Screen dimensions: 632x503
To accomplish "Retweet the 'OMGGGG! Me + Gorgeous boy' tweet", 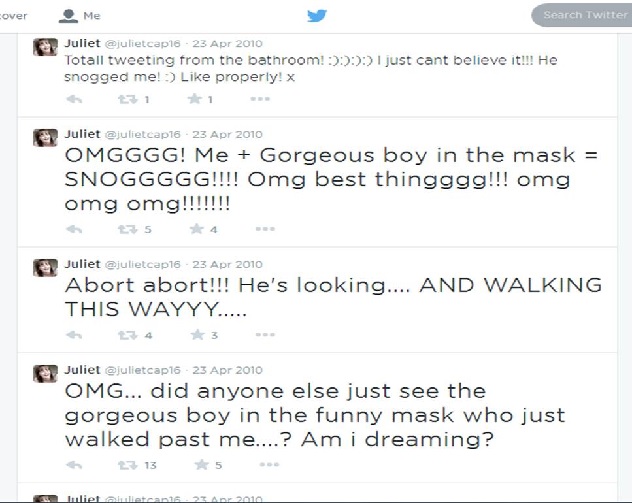I will click(x=128, y=229).
